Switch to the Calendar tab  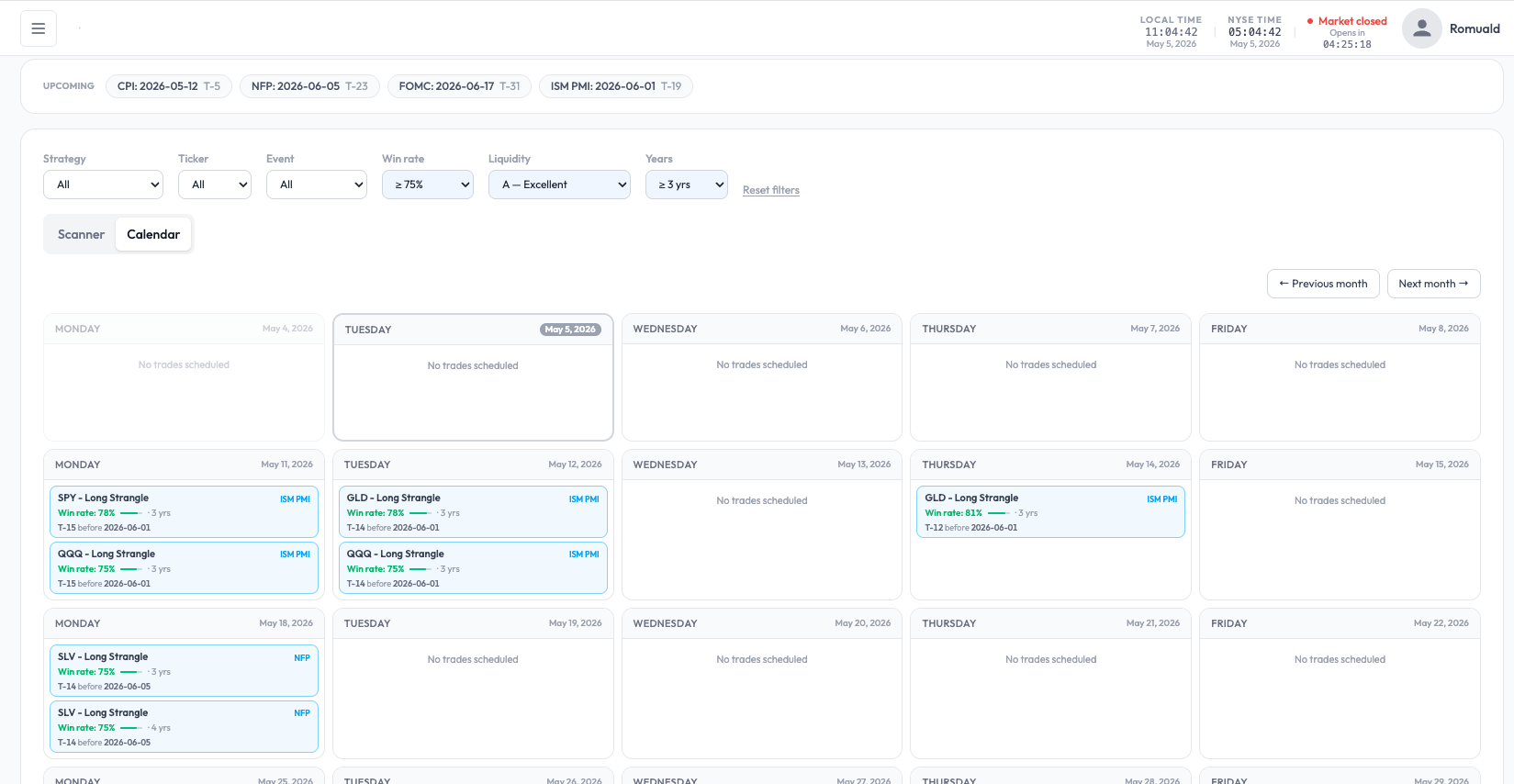click(153, 234)
